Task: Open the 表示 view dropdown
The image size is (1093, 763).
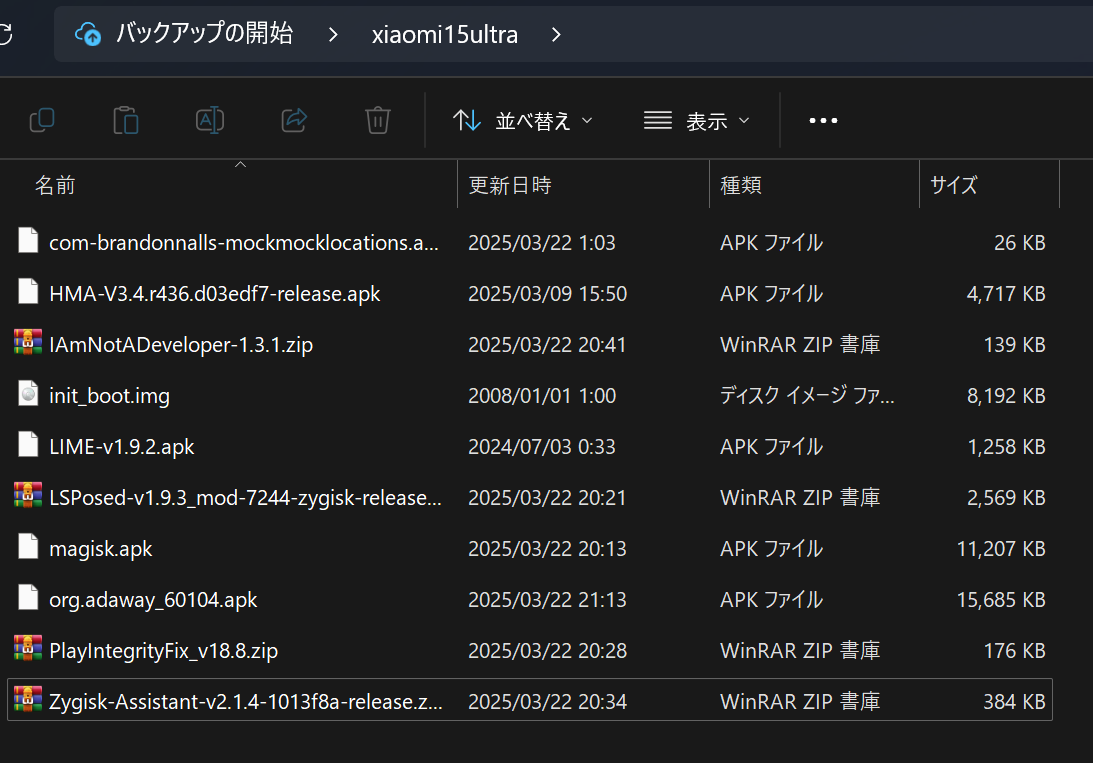Action: coord(696,121)
